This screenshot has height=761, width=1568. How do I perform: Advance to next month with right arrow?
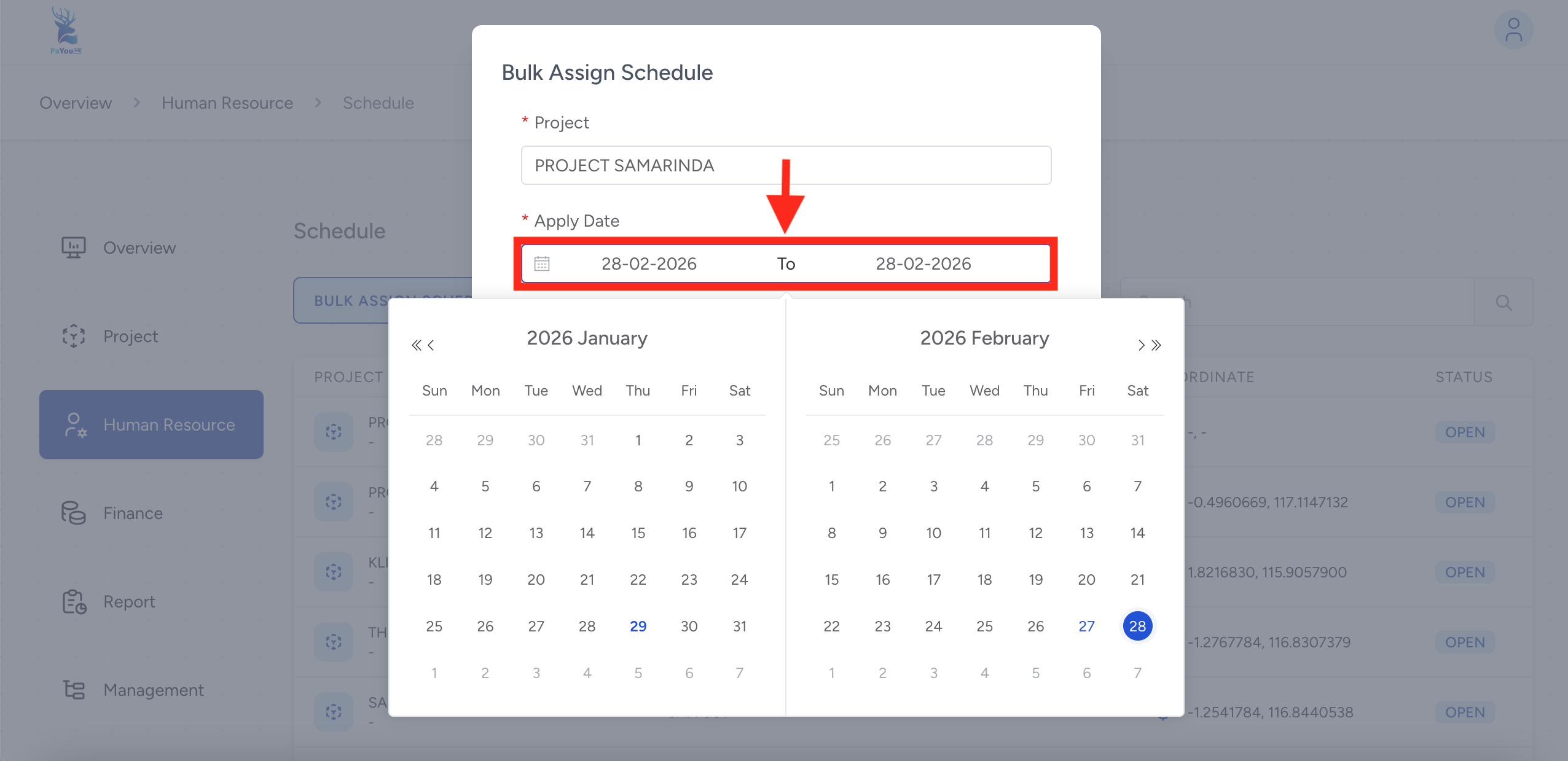click(1141, 345)
